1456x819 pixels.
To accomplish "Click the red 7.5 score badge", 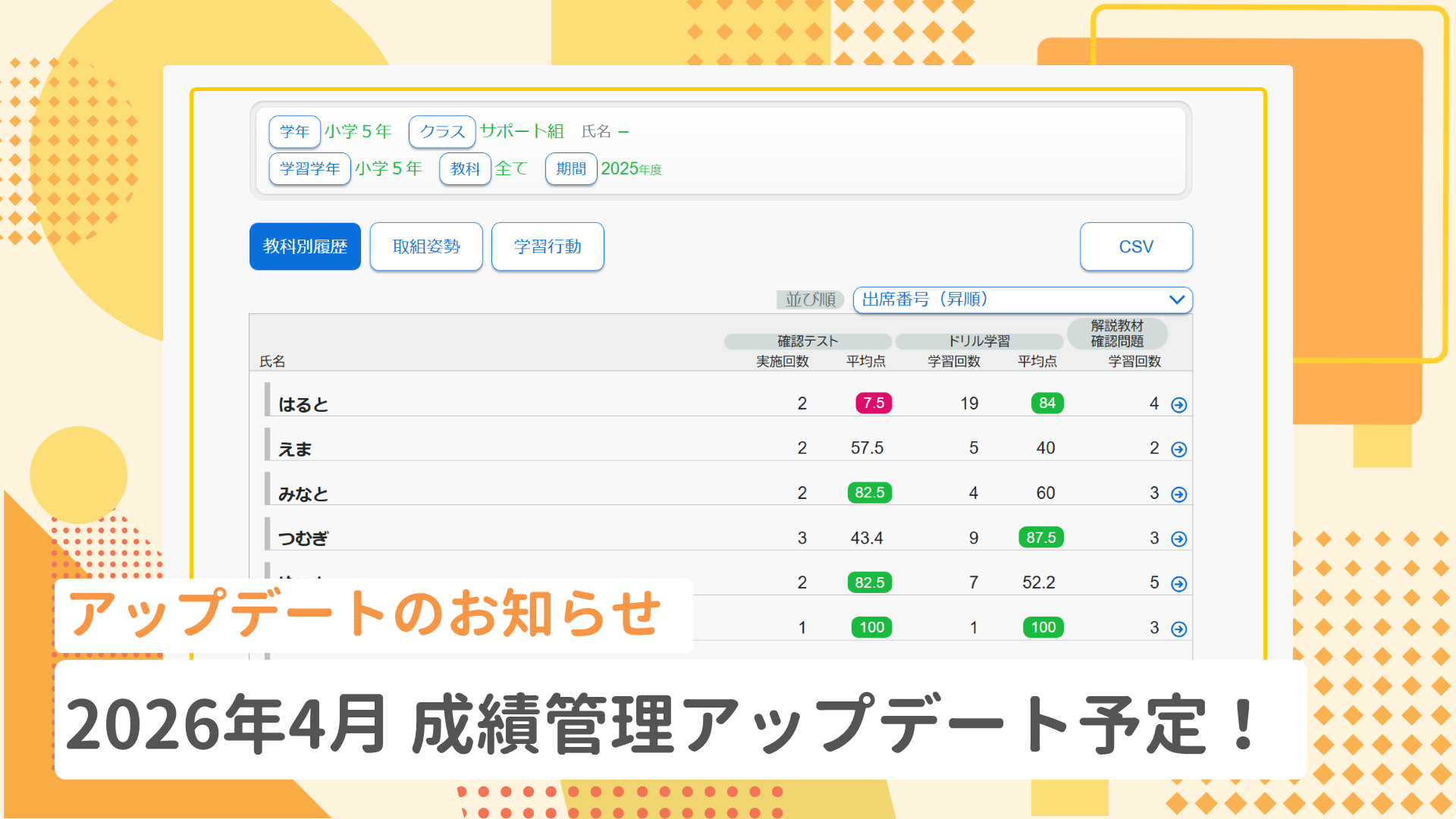I will (x=874, y=403).
